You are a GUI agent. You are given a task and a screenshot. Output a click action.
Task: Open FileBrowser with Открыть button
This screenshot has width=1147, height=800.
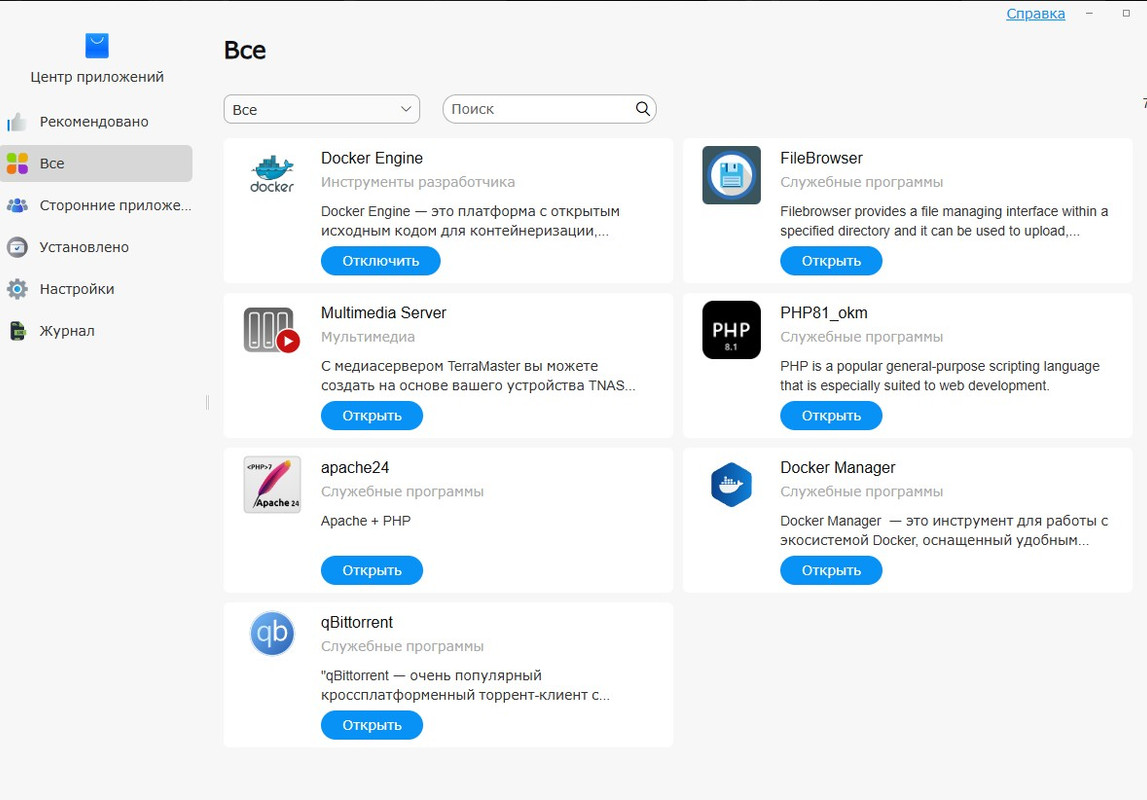click(831, 261)
